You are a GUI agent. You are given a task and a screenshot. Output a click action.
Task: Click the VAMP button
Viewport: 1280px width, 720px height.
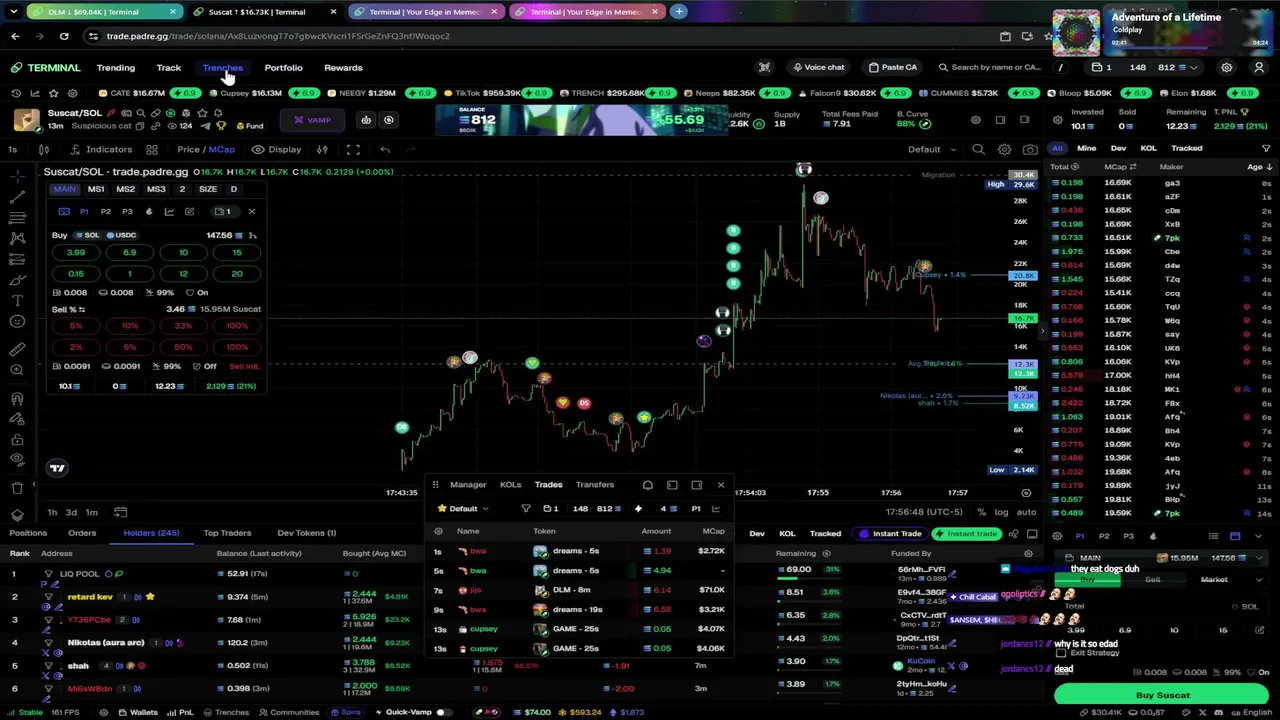click(x=312, y=120)
